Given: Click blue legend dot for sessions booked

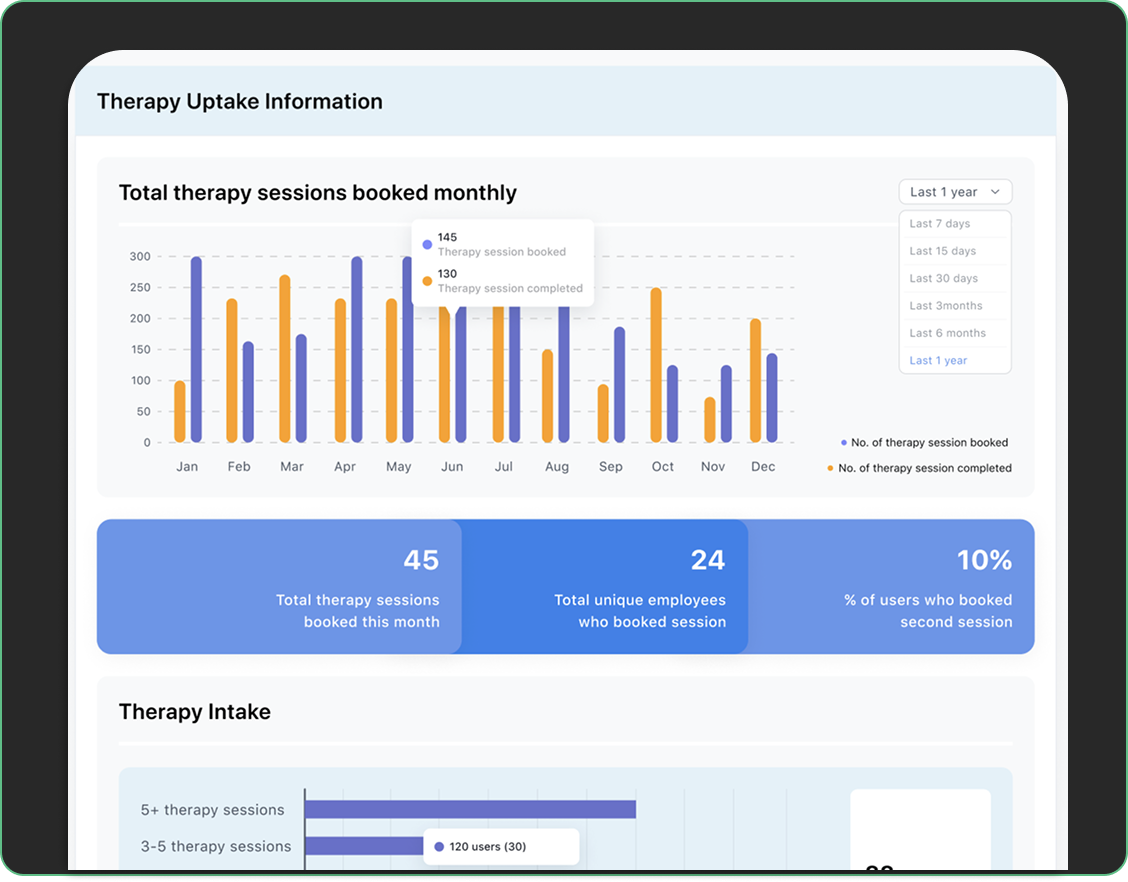Looking at the screenshot, I should [844, 442].
